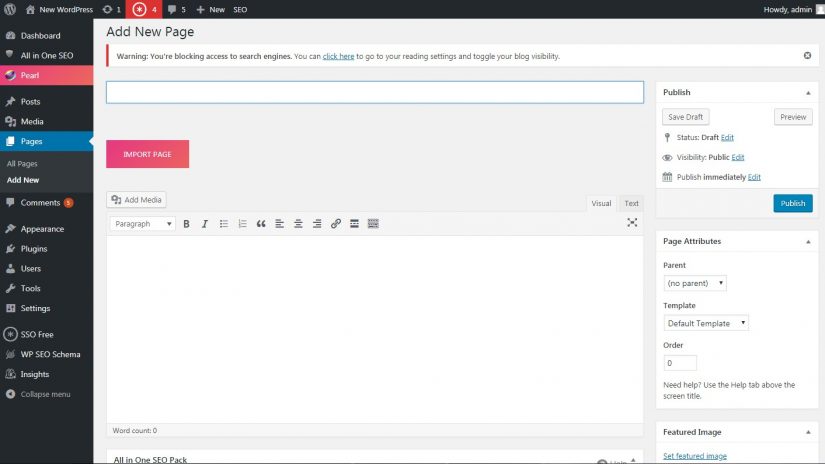
Task: Open the Default Template dropdown
Action: click(x=706, y=323)
